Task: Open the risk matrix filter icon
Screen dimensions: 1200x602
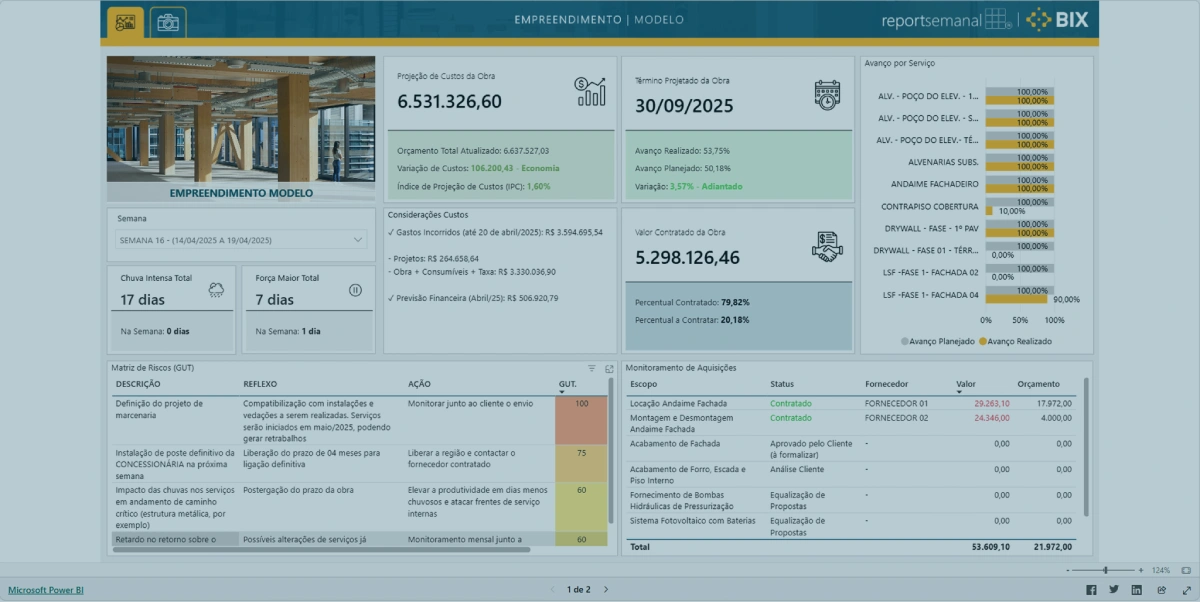Action: click(x=591, y=368)
